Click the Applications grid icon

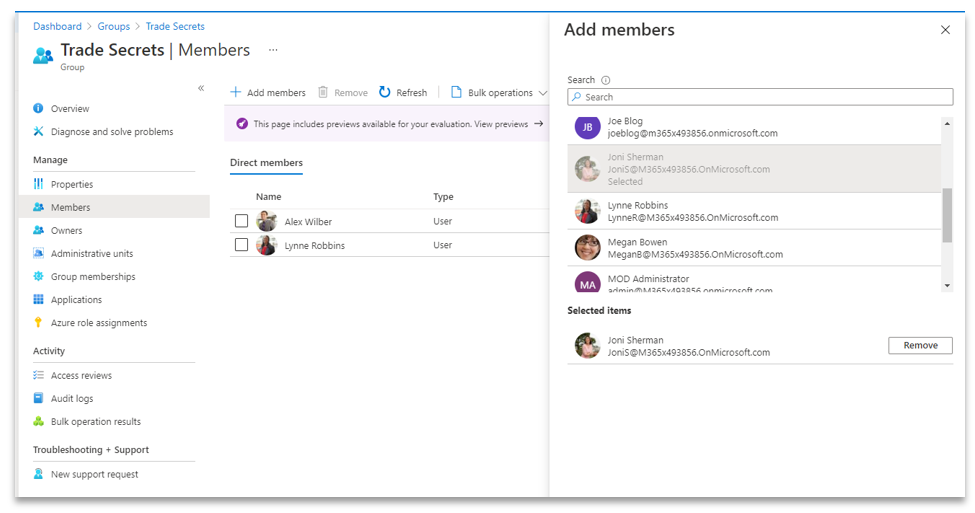tap(39, 300)
